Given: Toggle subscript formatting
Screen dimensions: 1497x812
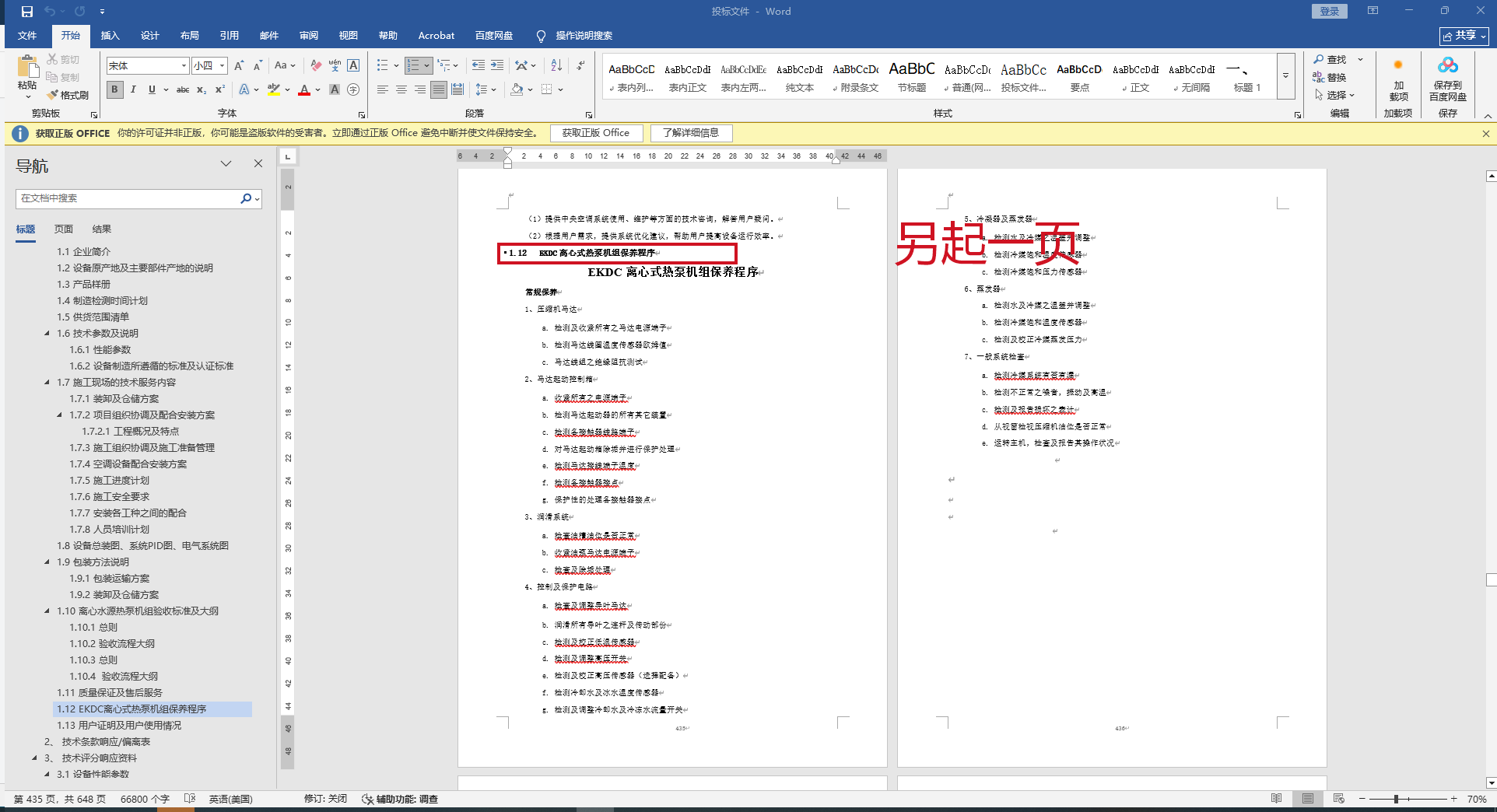Looking at the screenshot, I should [x=202, y=89].
